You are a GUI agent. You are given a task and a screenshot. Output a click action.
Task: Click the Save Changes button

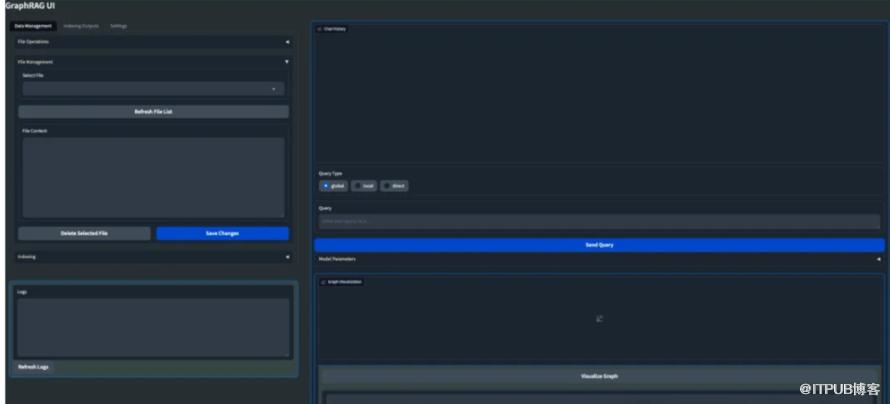point(222,233)
